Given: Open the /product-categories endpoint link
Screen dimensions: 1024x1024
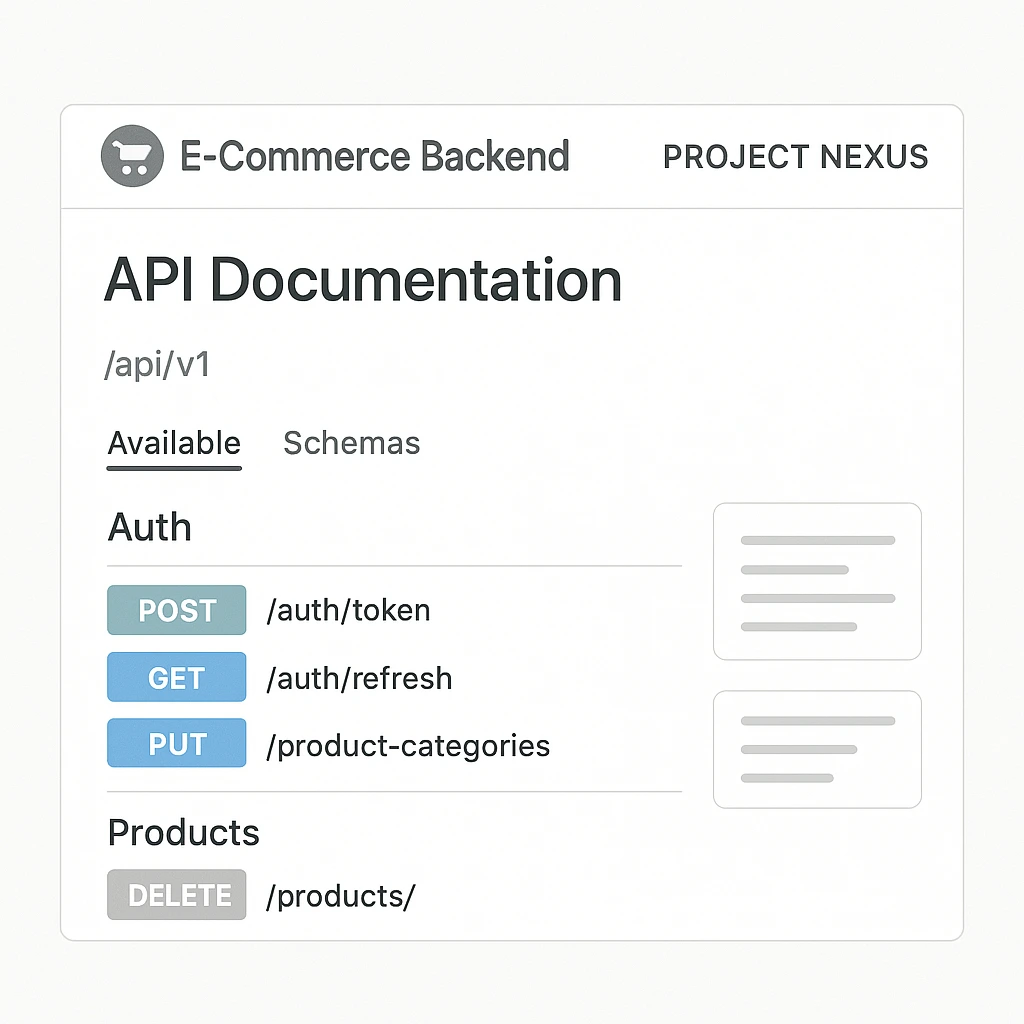Looking at the screenshot, I should coord(408,744).
